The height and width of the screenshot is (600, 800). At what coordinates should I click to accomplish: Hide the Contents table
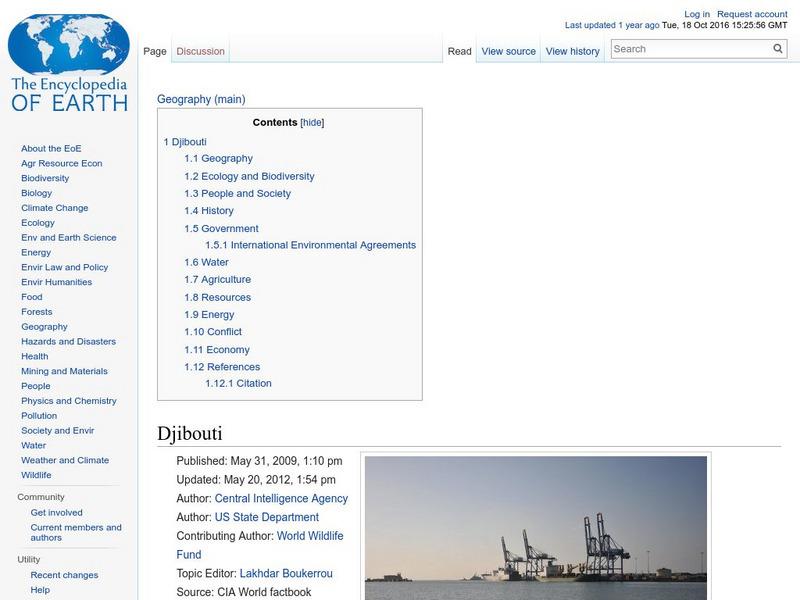pos(312,123)
